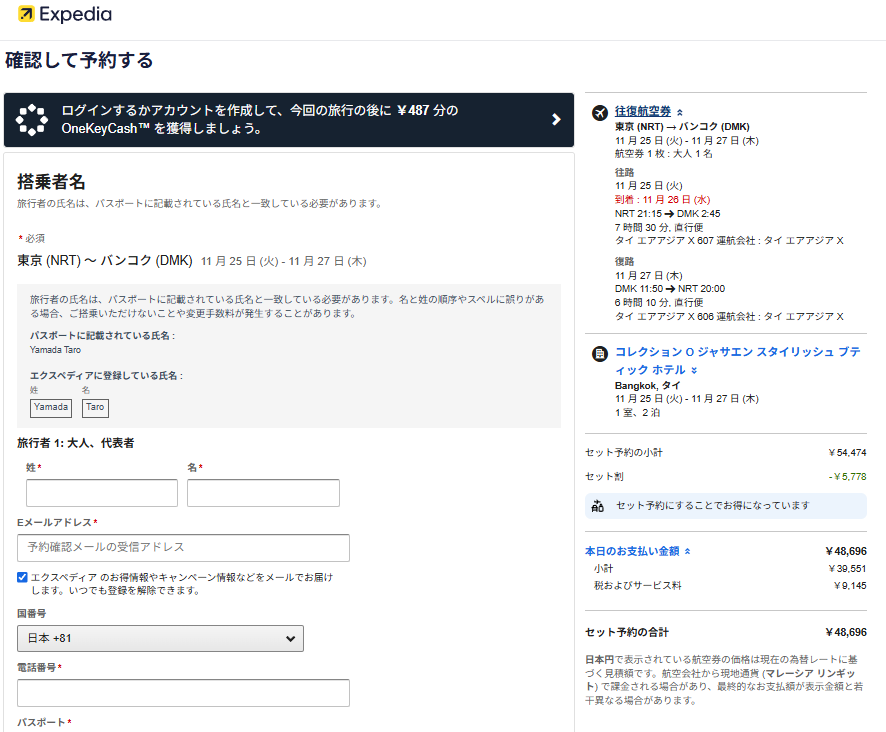Click the airplane icon beside 往復航空券
Screen dimensions: 886x732
click(600, 112)
